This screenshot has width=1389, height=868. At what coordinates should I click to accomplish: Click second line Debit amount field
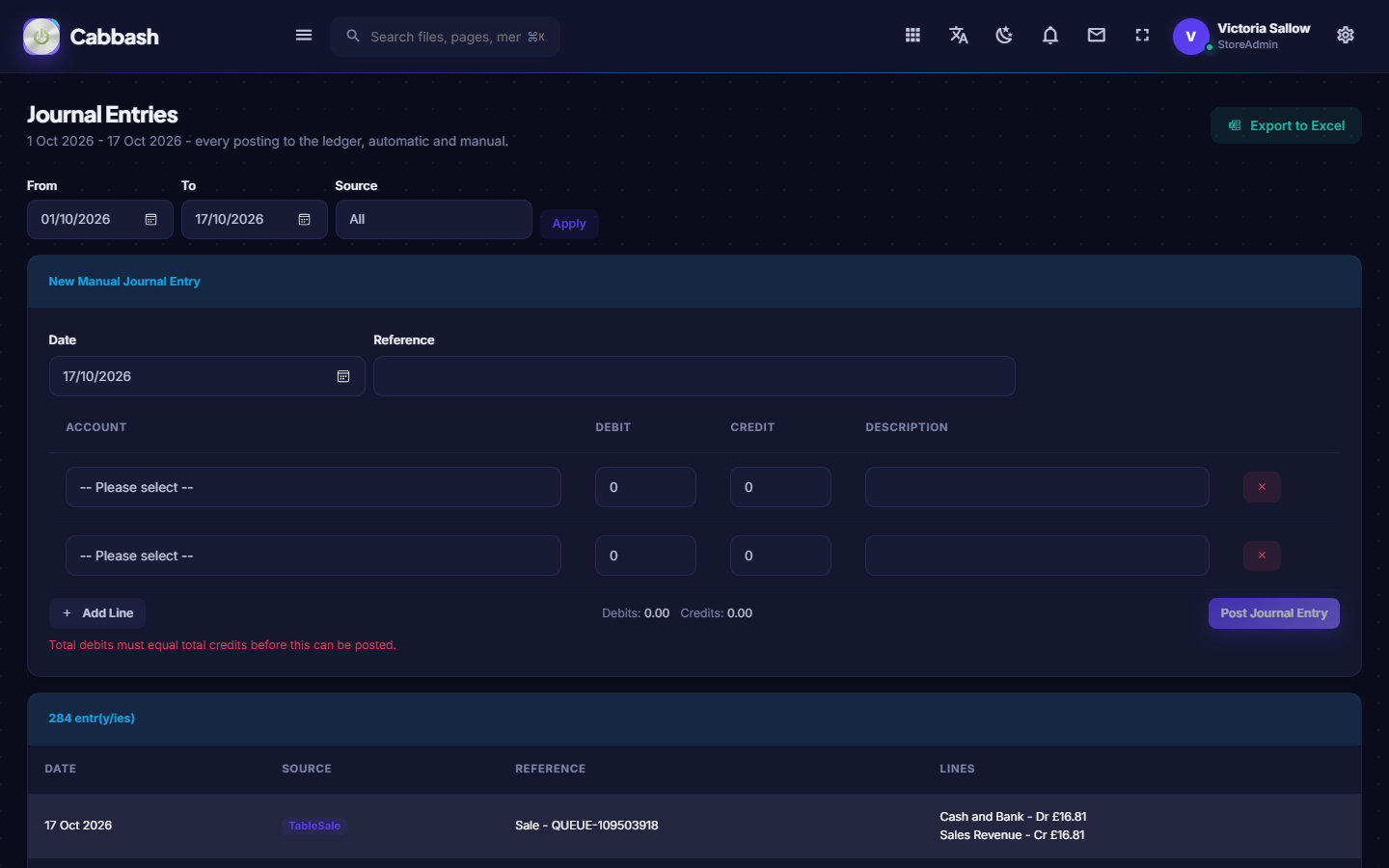645,556
